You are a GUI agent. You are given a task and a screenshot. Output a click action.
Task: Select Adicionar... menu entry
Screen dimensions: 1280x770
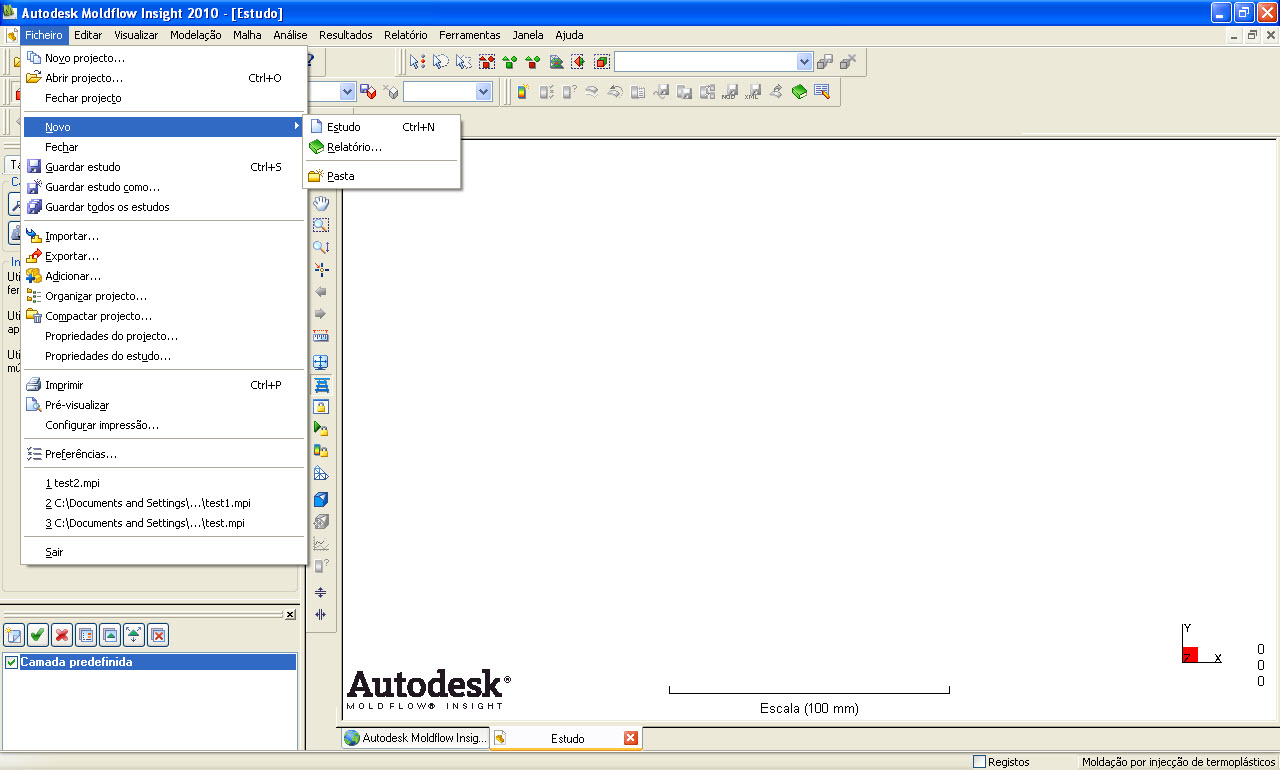pyautogui.click(x=164, y=276)
